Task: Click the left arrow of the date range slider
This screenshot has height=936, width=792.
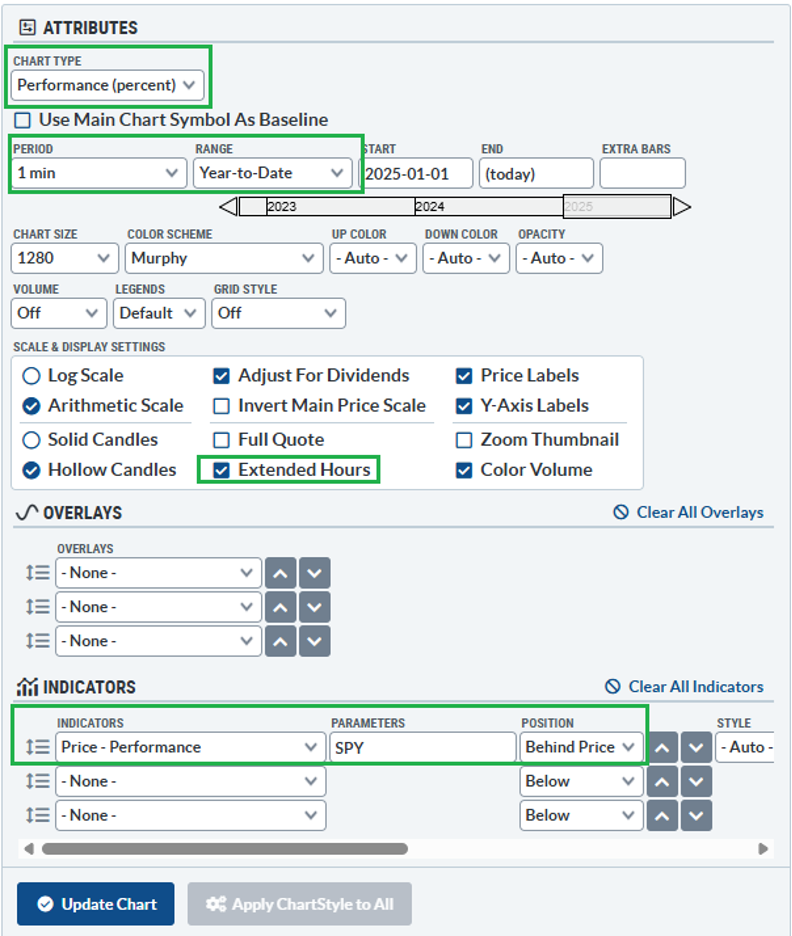Action: [x=228, y=207]
